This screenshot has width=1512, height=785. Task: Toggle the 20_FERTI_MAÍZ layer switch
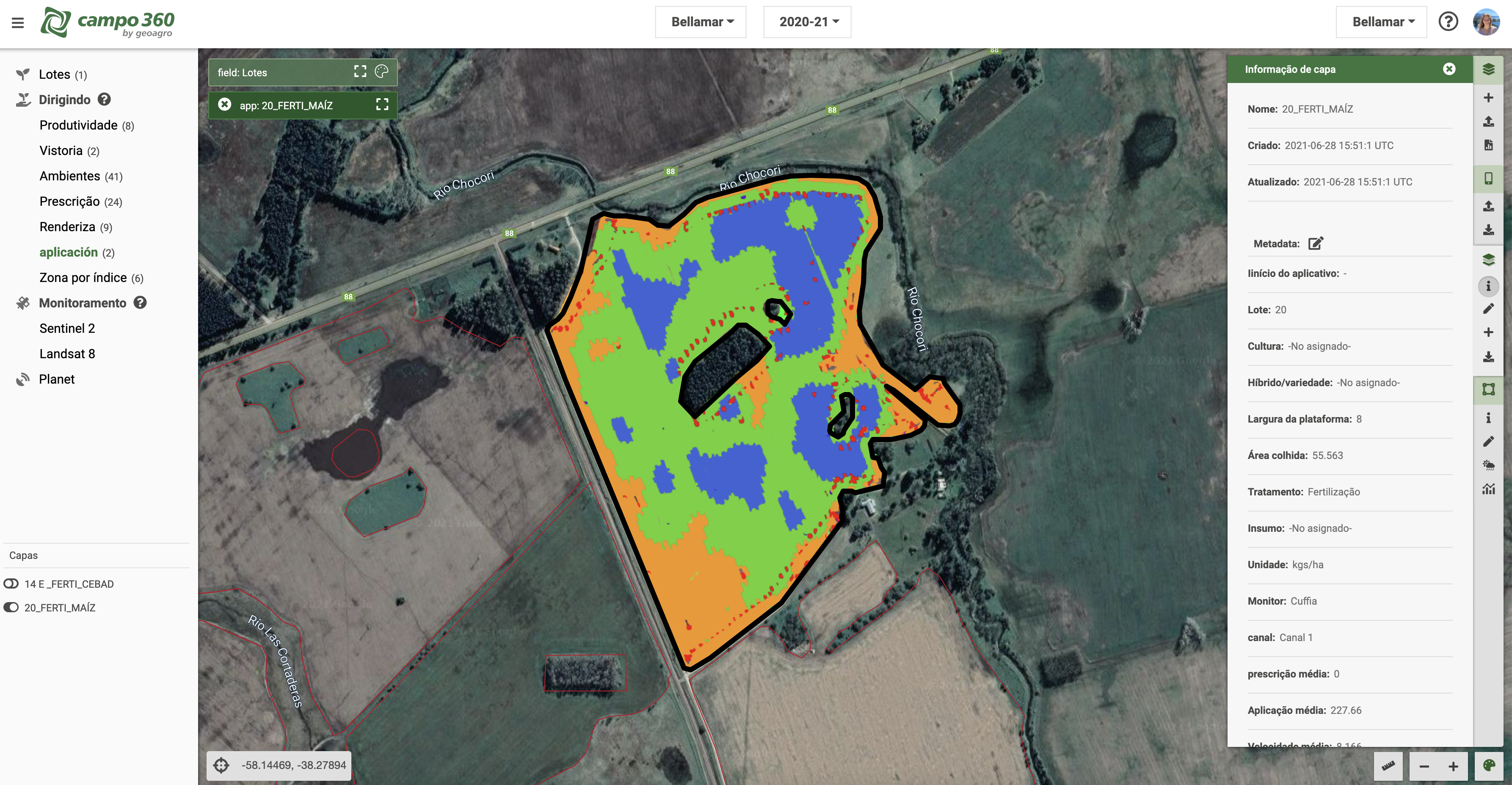pyautogui.click(x=11, y=607)
